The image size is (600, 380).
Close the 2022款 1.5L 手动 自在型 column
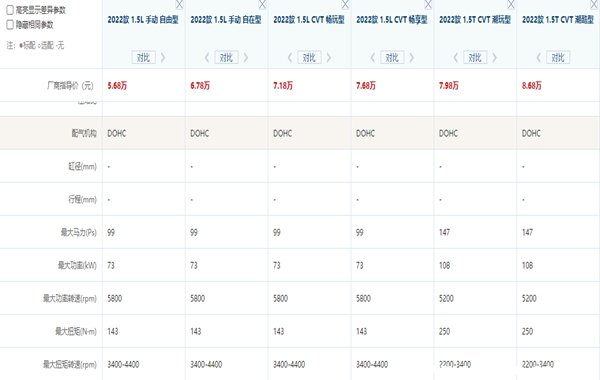(262, 4)
